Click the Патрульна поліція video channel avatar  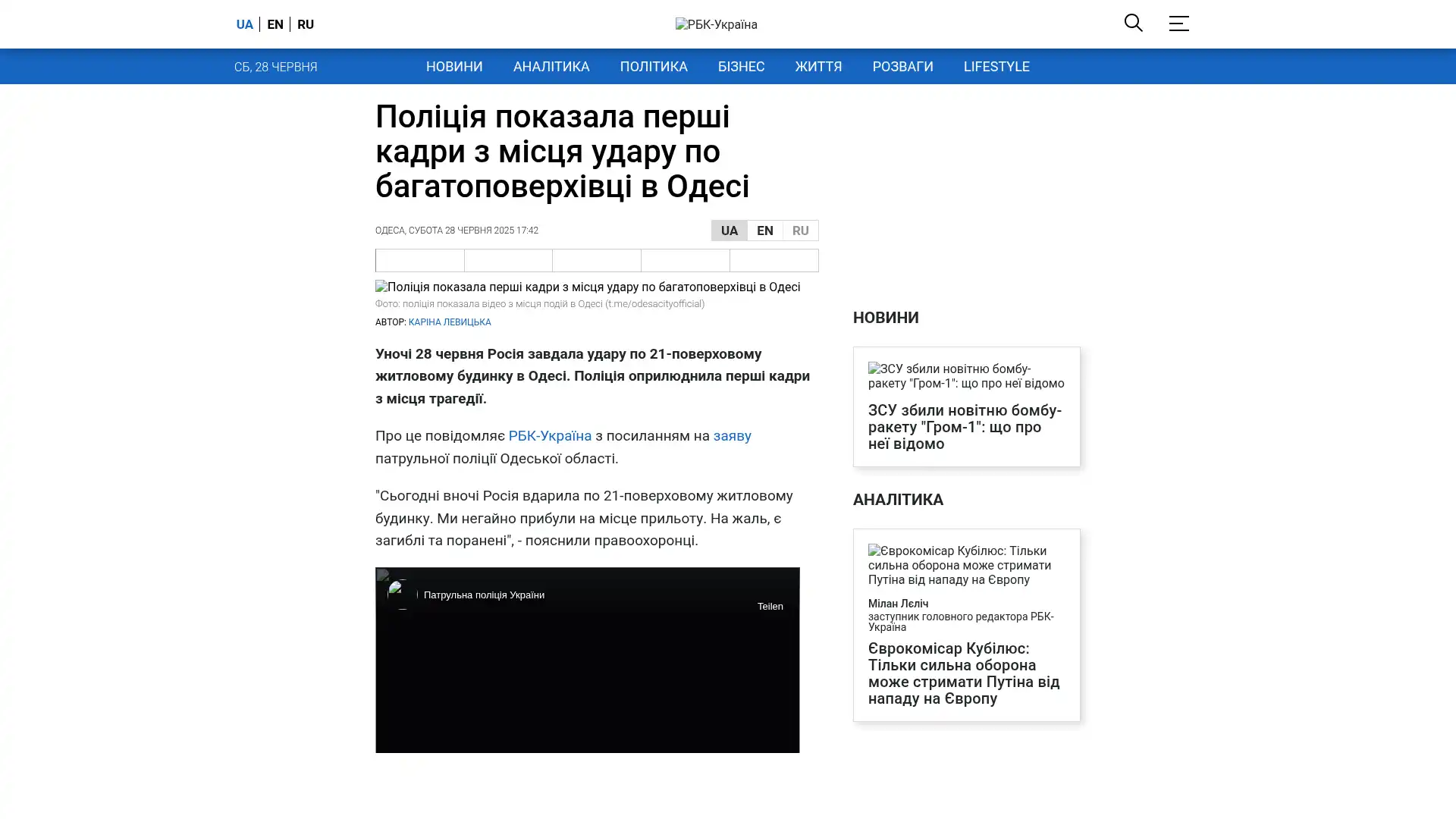402,595
